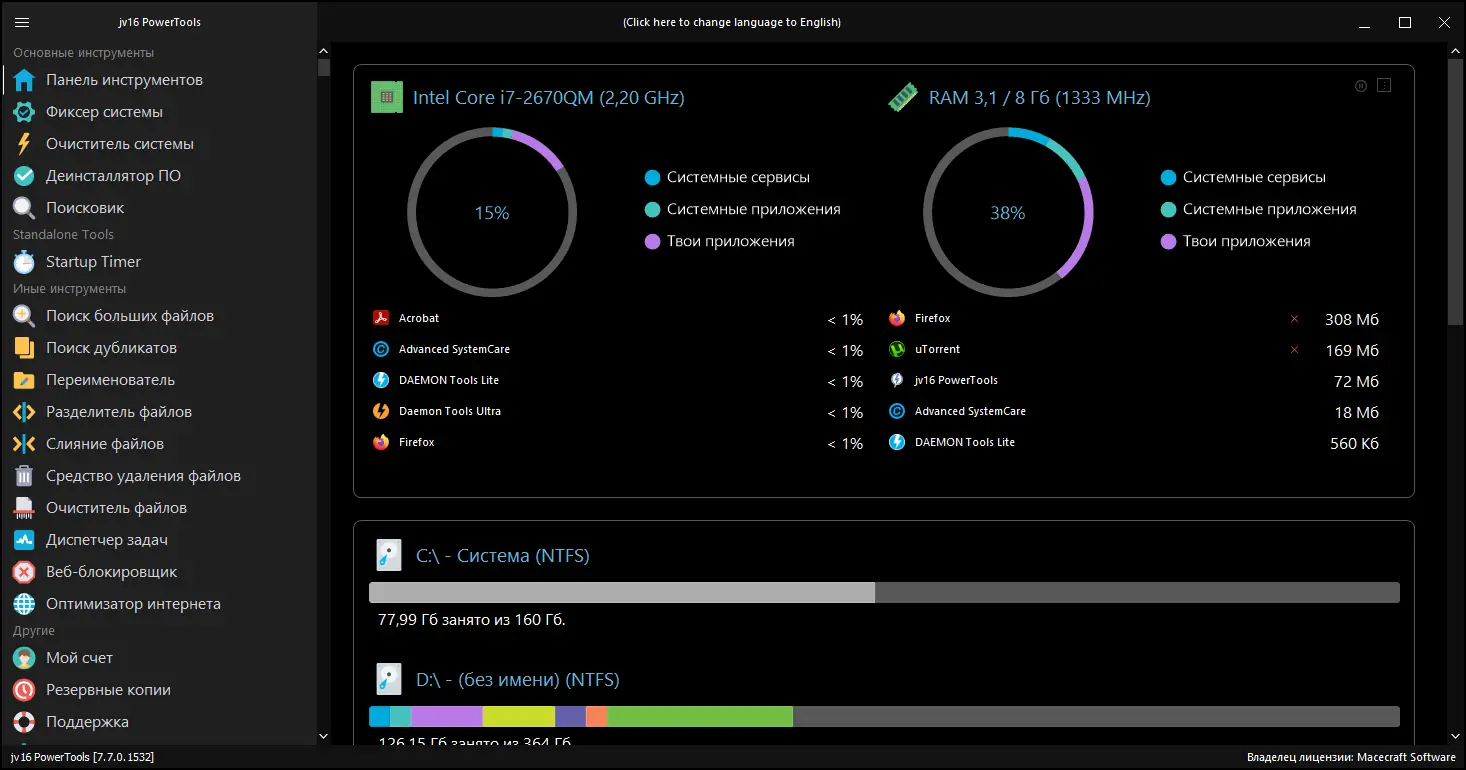The width and height of the screenshot is (1466, 770).
Task: Click the web blocker red X icon
Action: (24, 572)
